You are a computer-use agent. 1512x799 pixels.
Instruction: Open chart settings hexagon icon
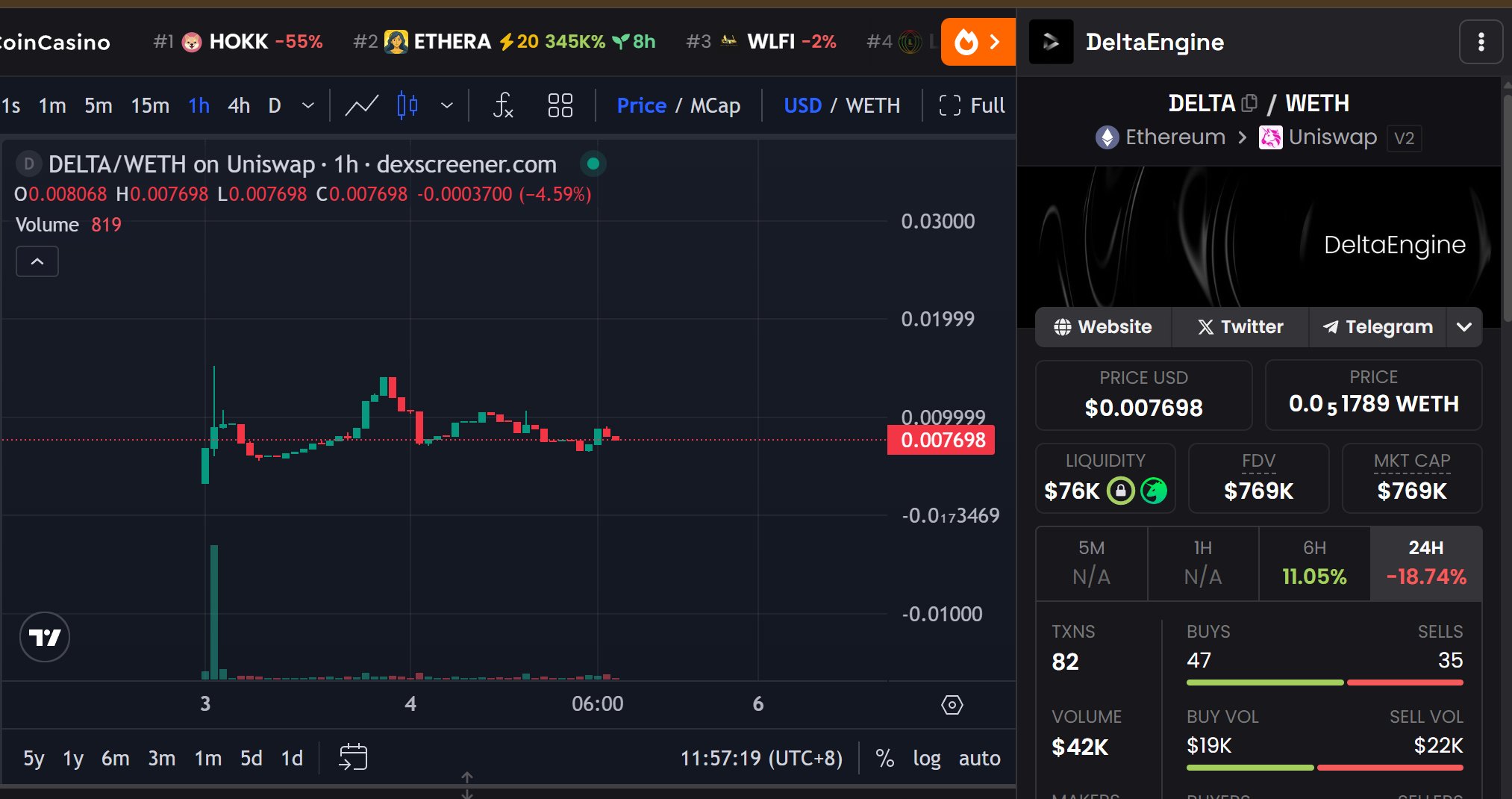click(x=952, y=704)
